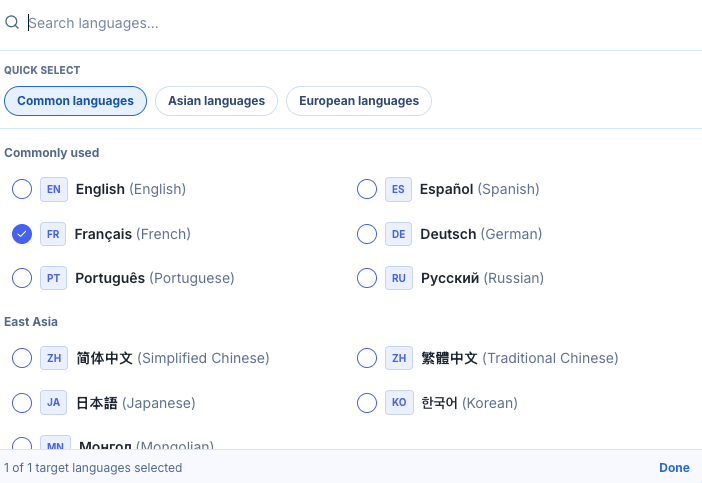Switch to European languages quick select
Screen dimensions: 702x483
point(359,101)
